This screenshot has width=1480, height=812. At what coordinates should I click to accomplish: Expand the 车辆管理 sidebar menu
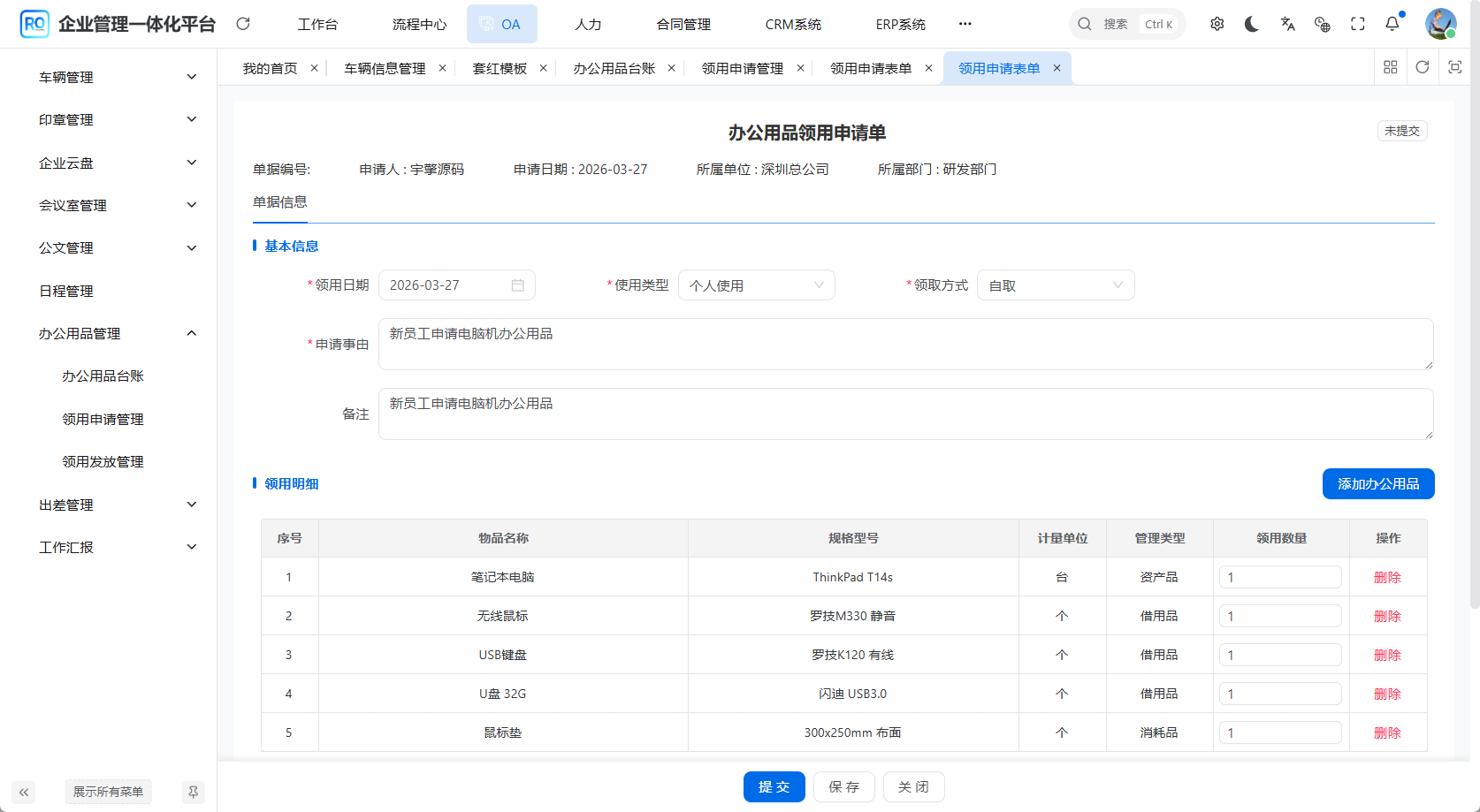115,77
